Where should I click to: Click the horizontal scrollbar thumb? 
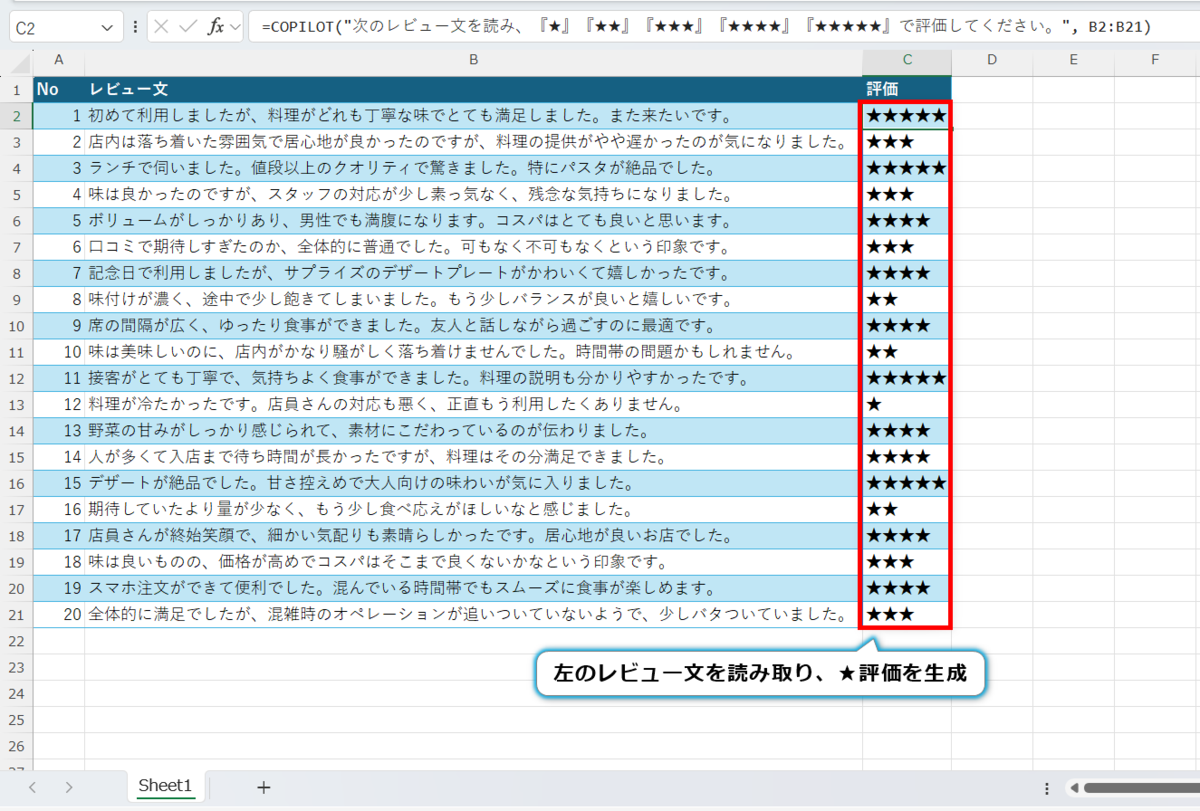[x=1141, y=787]
